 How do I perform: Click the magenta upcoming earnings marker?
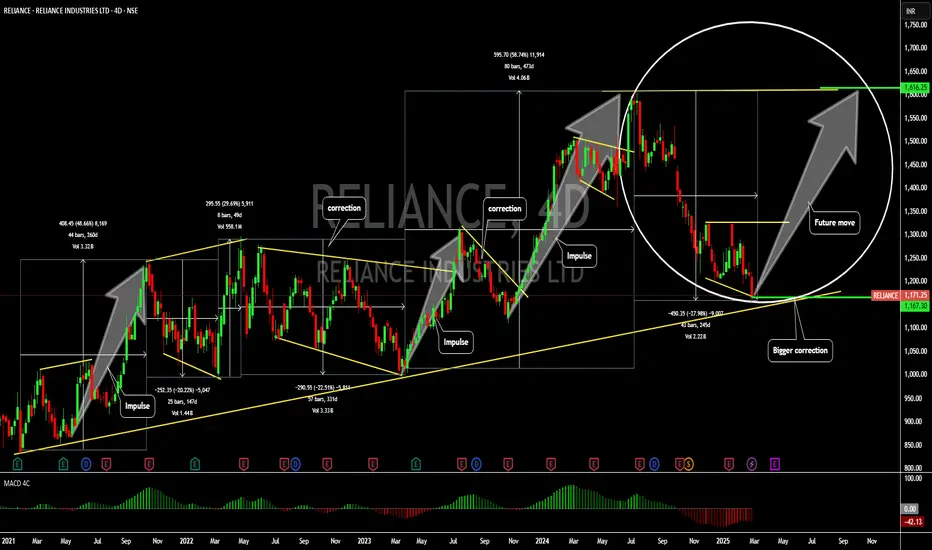pos(775,464)
